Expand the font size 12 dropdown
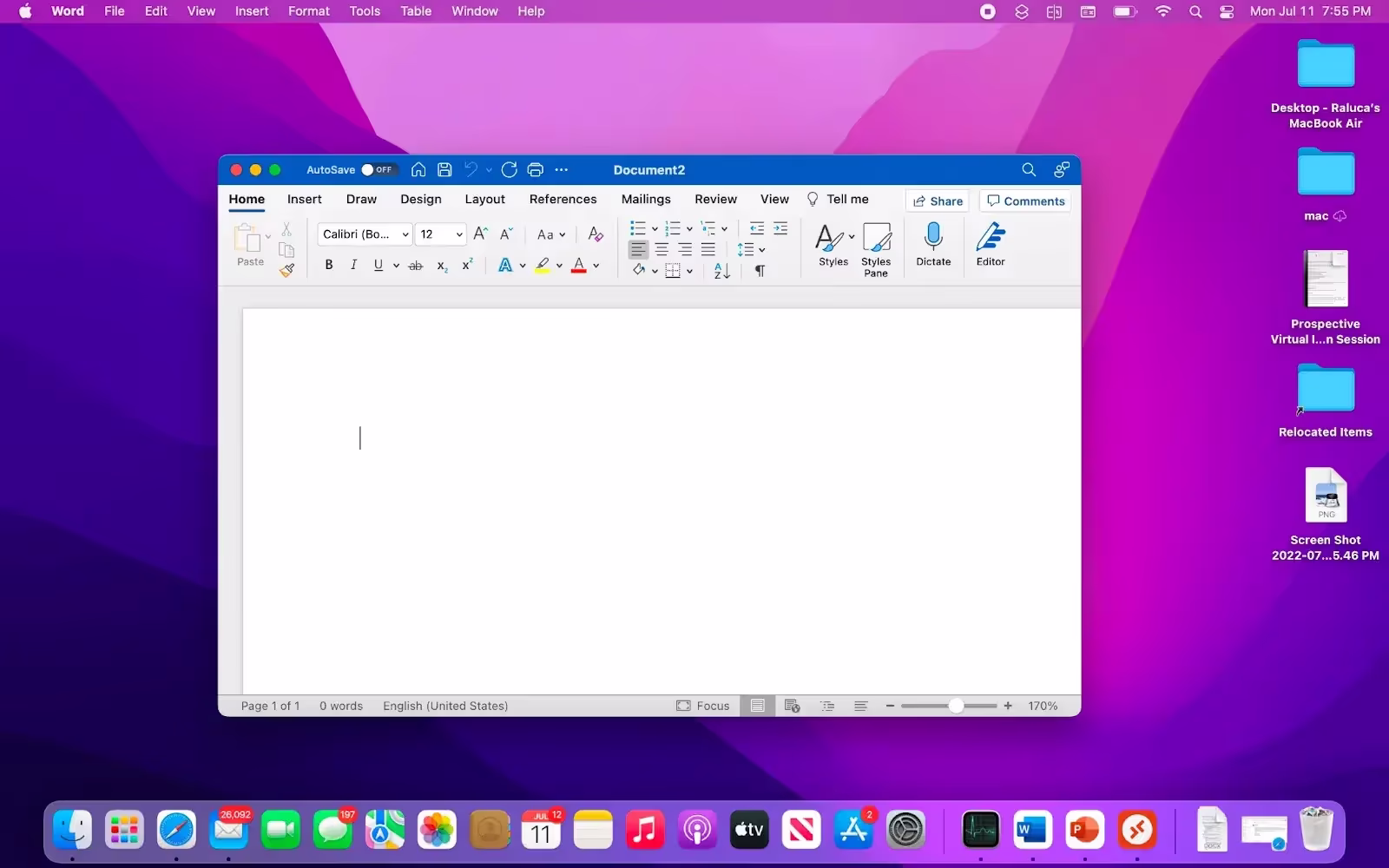 [459, 234]
